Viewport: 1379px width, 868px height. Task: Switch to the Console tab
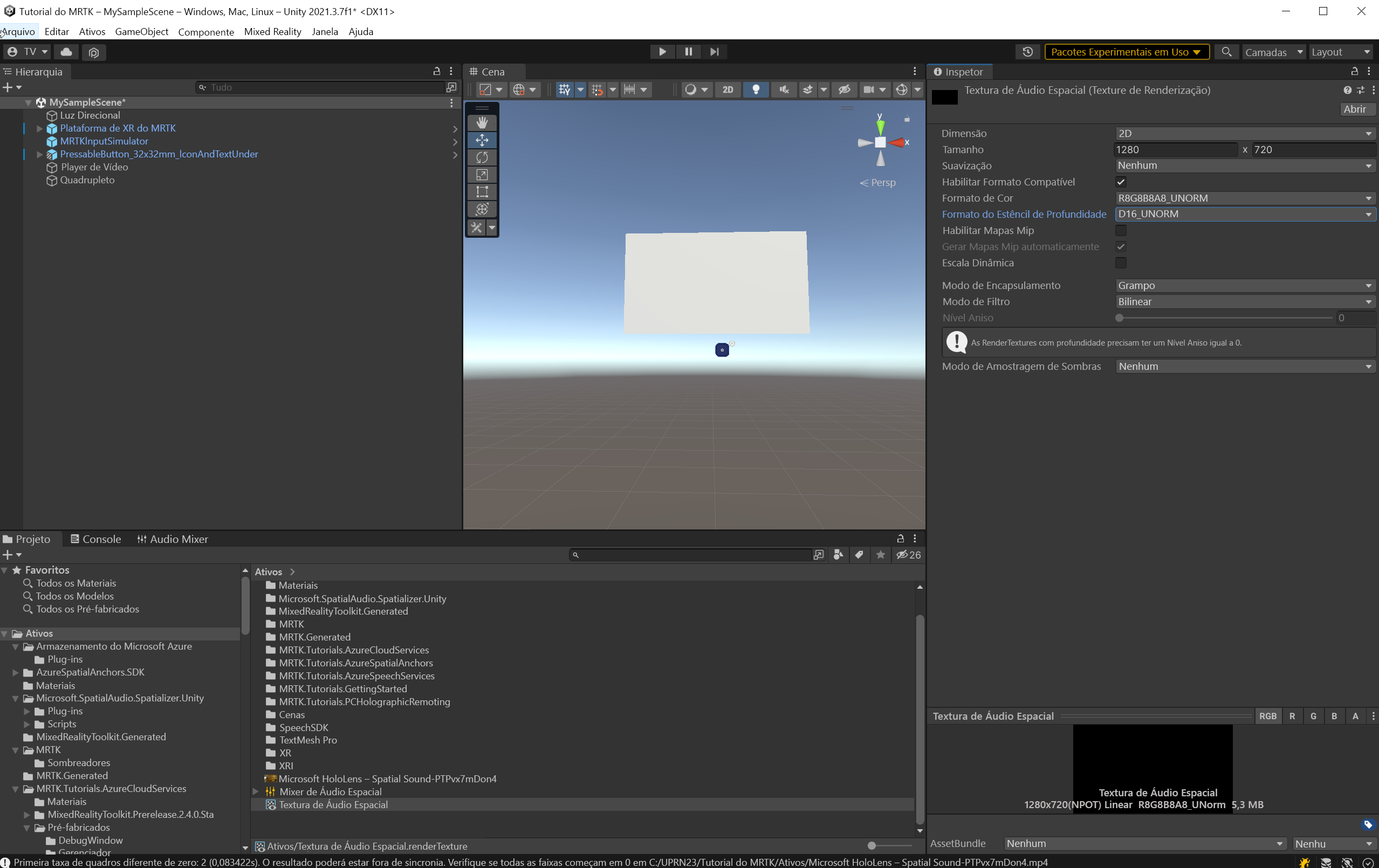tap(95, 539)
